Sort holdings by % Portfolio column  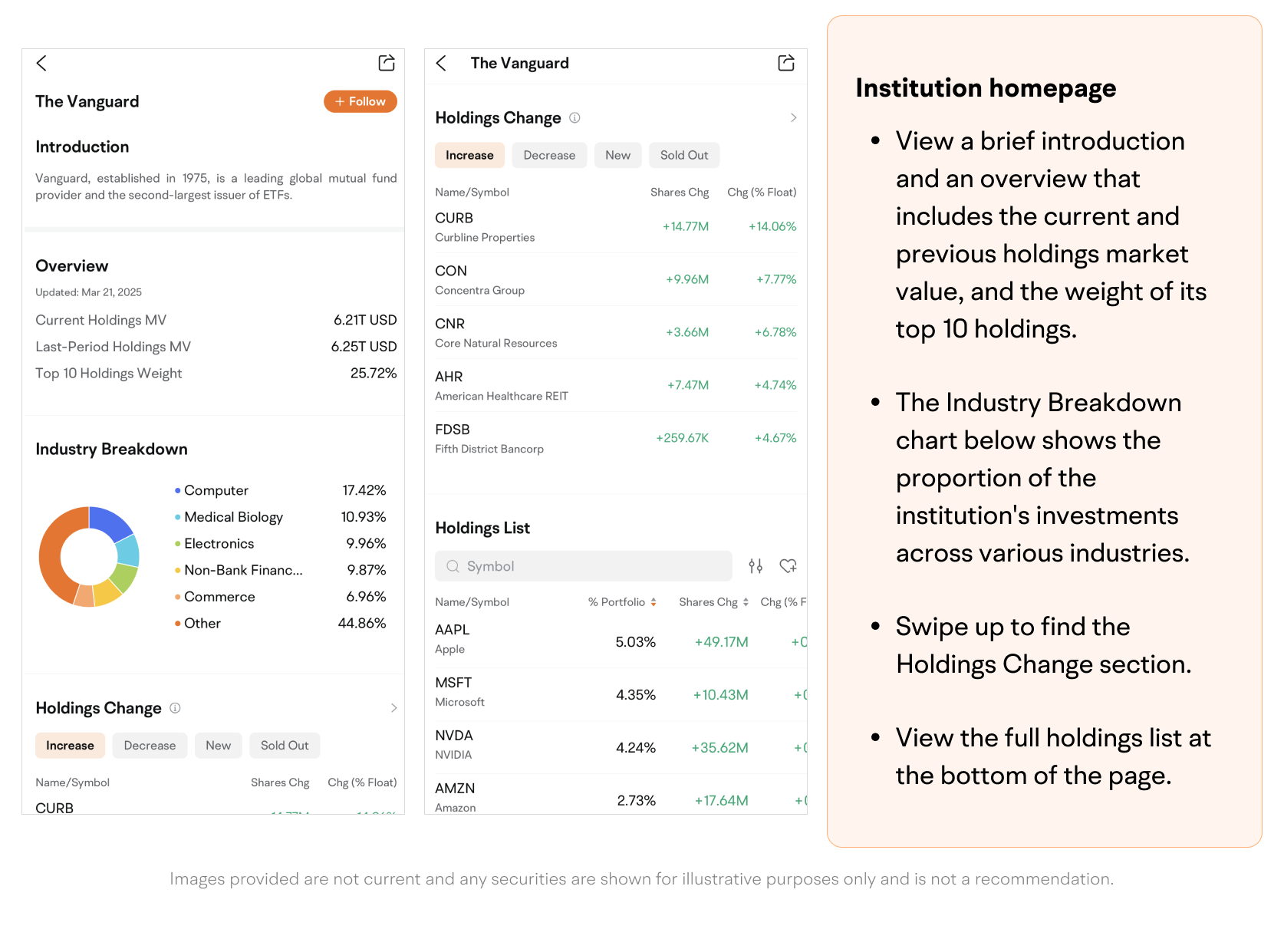coord(622,602)
